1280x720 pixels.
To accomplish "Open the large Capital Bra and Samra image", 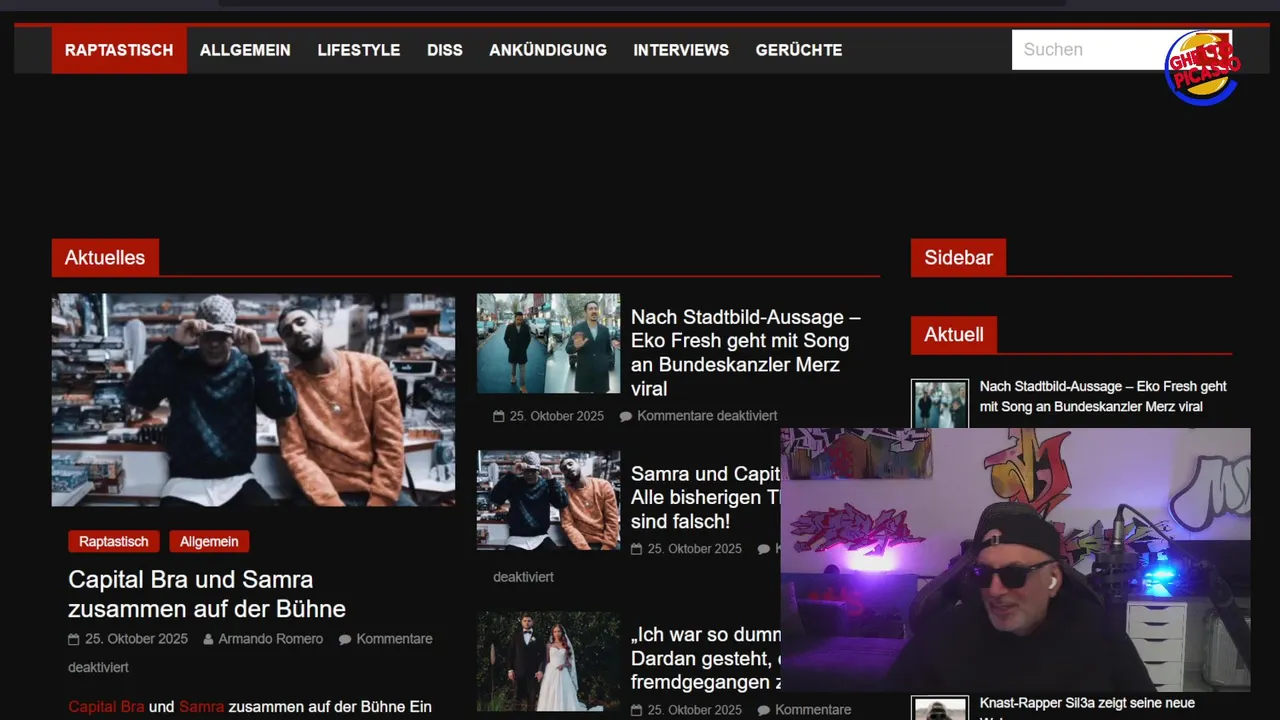I will coord(253,400).
